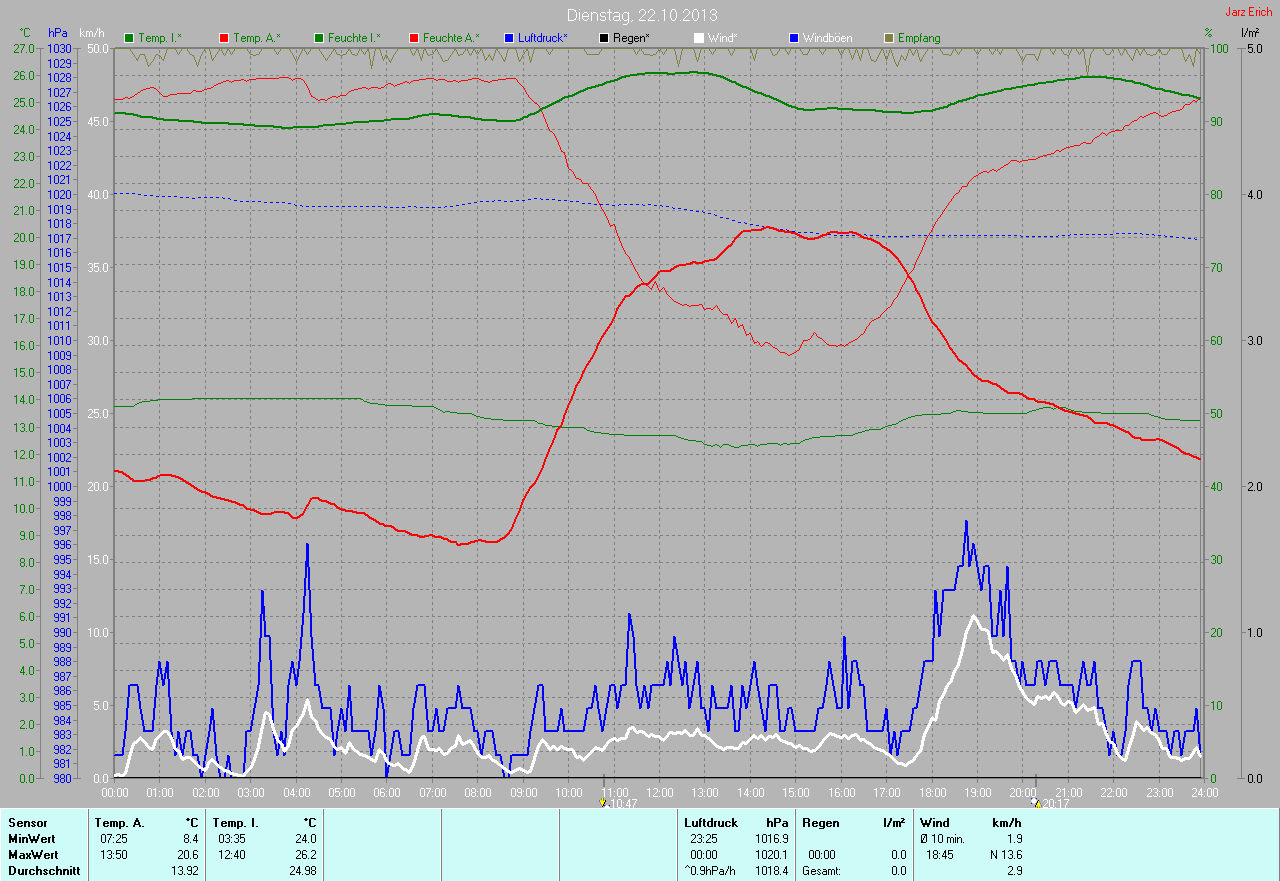1280x881 pixels.
Task: Click the 'hPa' axis unit label above the chart
Action: 57,33
